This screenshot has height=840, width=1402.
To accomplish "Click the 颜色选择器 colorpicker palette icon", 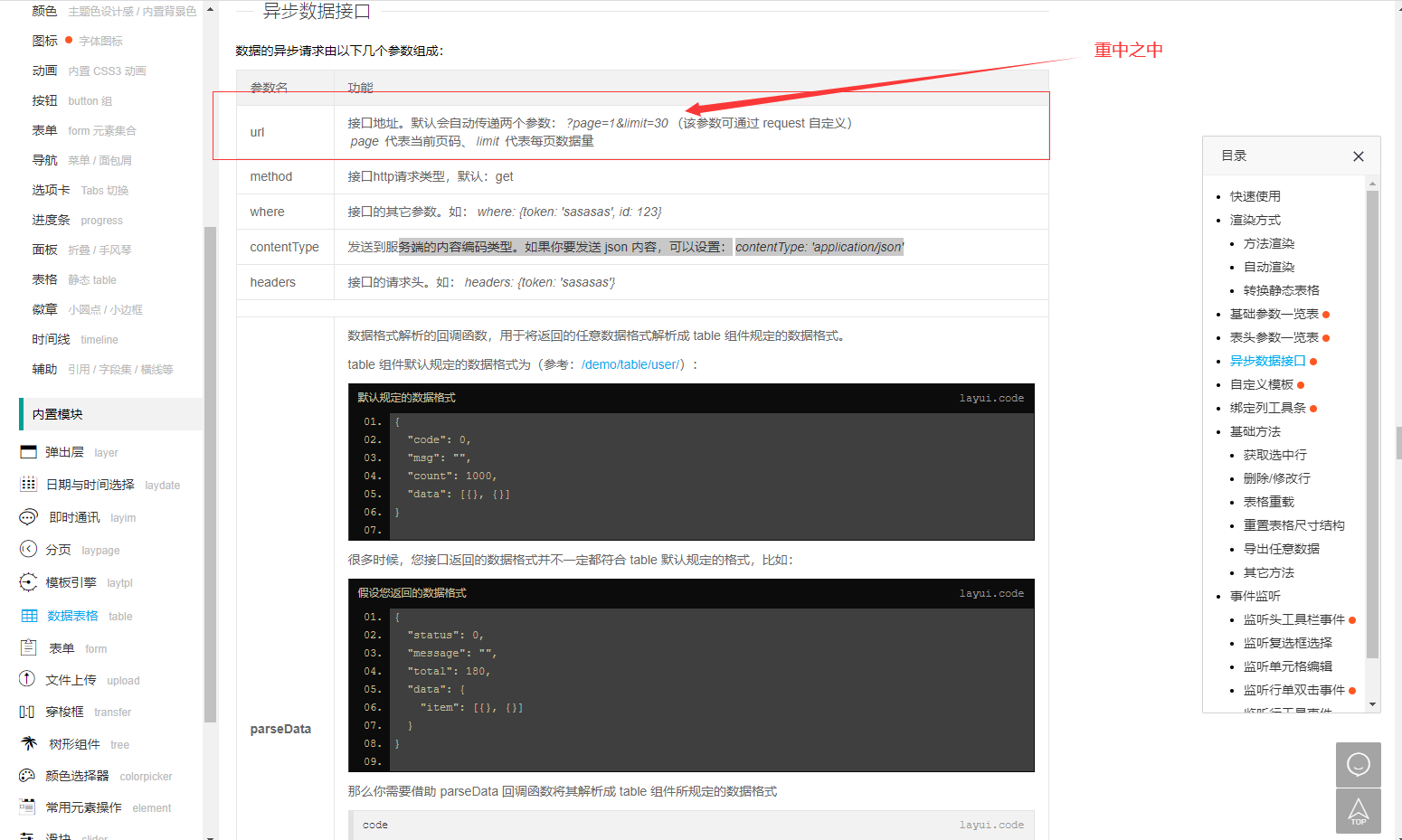I will click(27, 776).
